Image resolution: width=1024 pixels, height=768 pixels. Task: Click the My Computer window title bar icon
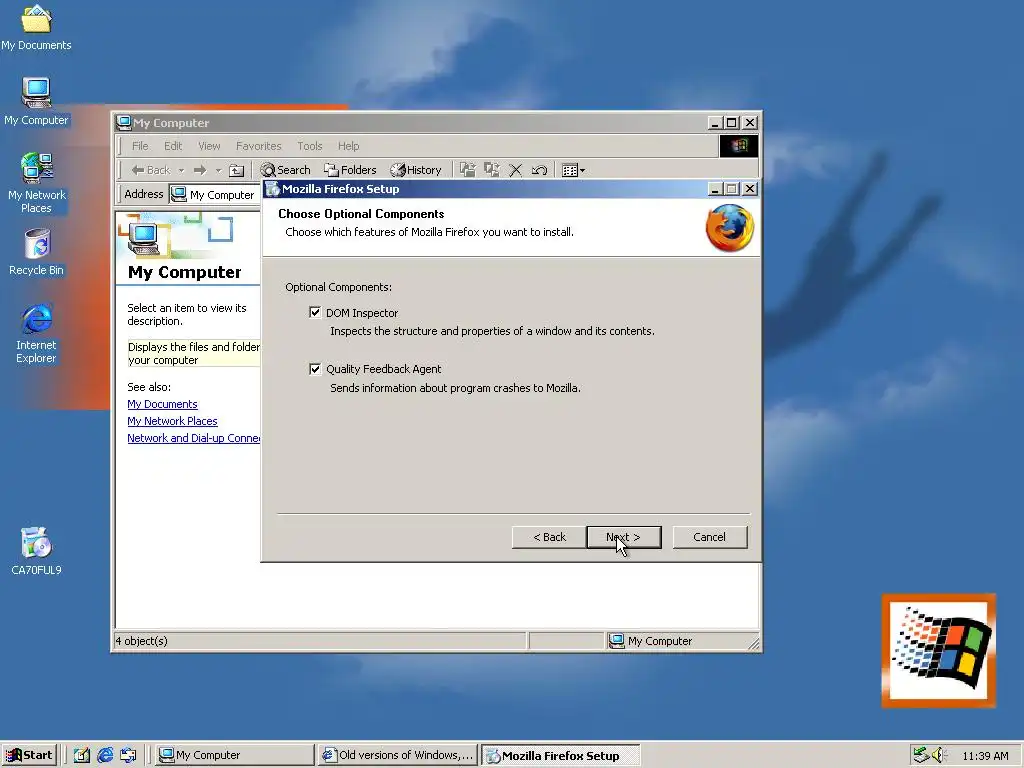point(123,123)
